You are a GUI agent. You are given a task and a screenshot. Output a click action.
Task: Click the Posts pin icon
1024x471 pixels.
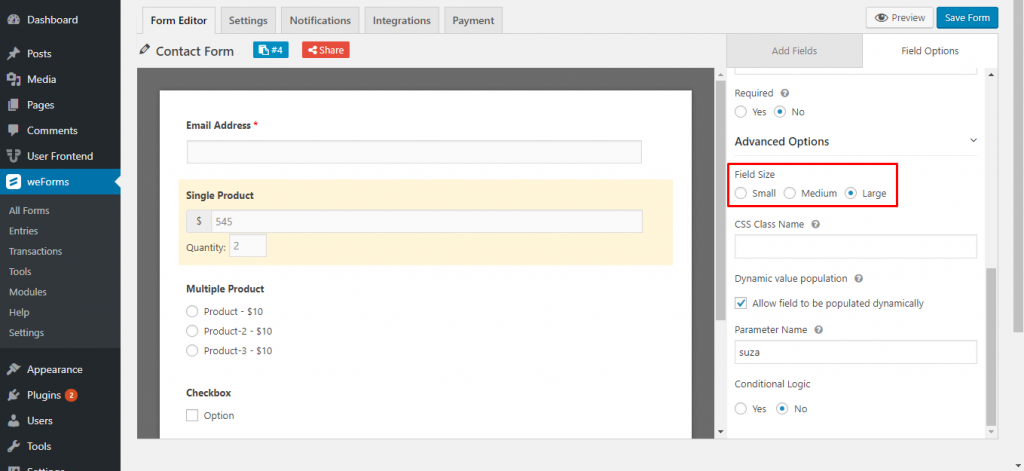[x=13, y=54]
